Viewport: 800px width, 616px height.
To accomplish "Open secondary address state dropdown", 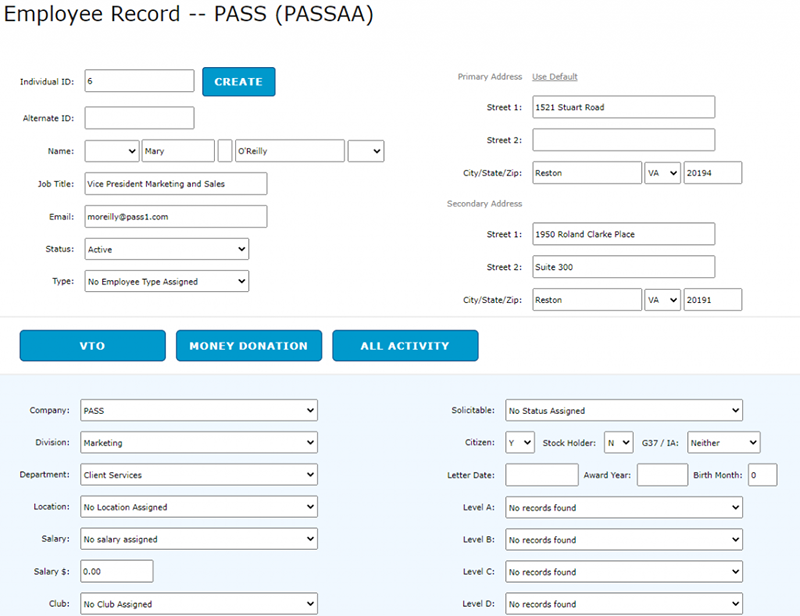I will 662,300.
